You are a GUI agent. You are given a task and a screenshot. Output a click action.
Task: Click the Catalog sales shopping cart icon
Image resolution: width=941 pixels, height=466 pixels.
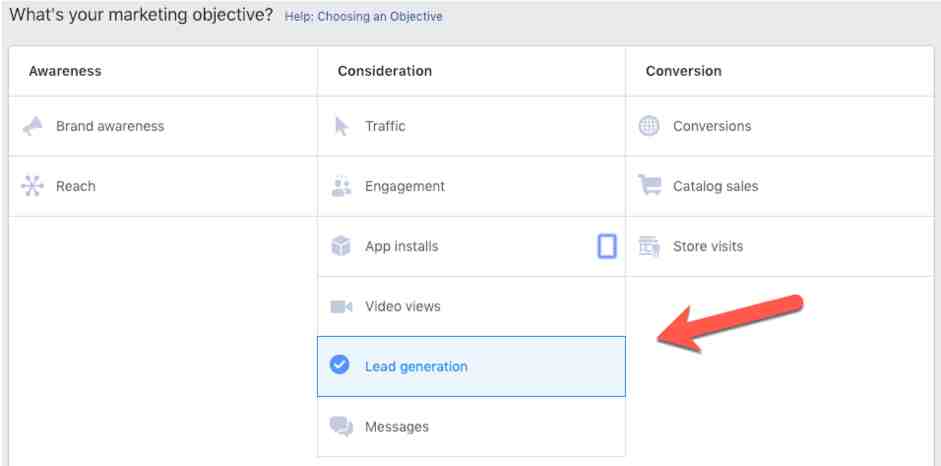(649, 185)
